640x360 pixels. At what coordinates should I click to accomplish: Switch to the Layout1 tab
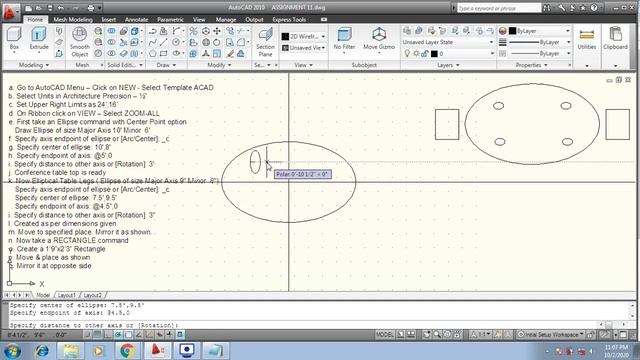(x=67, y=295)
